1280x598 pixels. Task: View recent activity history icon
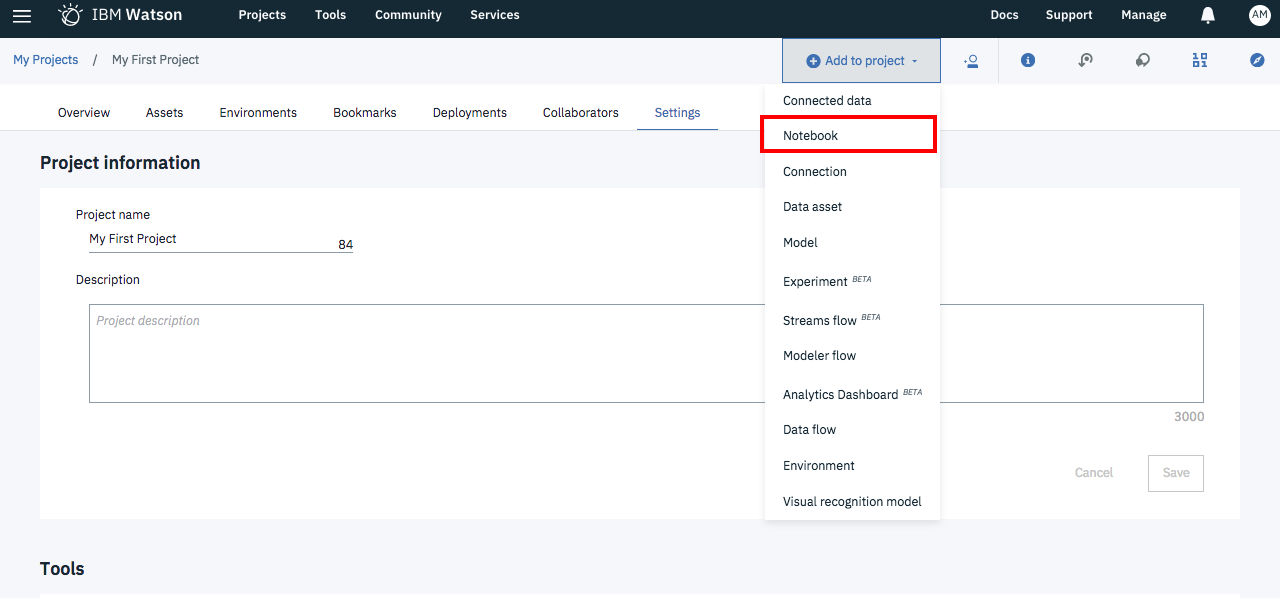(x=1085, y=60)
